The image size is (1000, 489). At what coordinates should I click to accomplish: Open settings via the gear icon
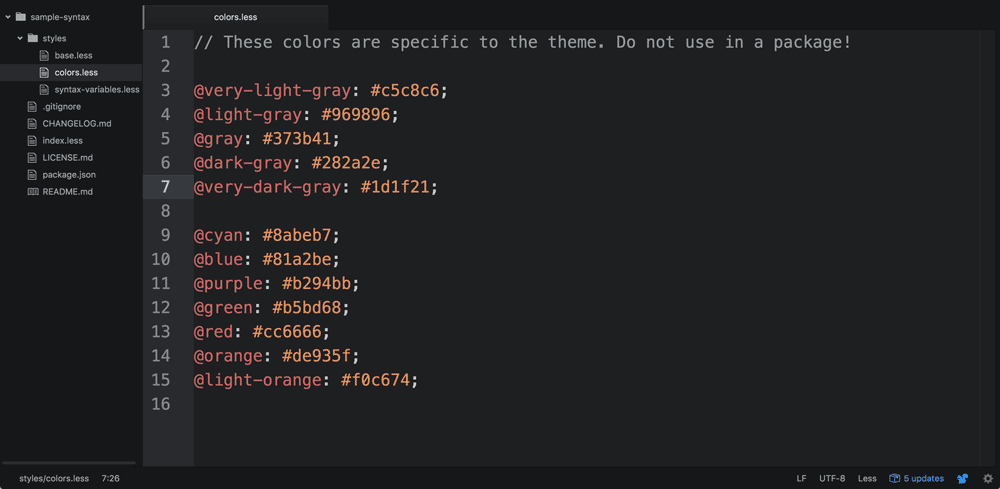coord(988,479)
